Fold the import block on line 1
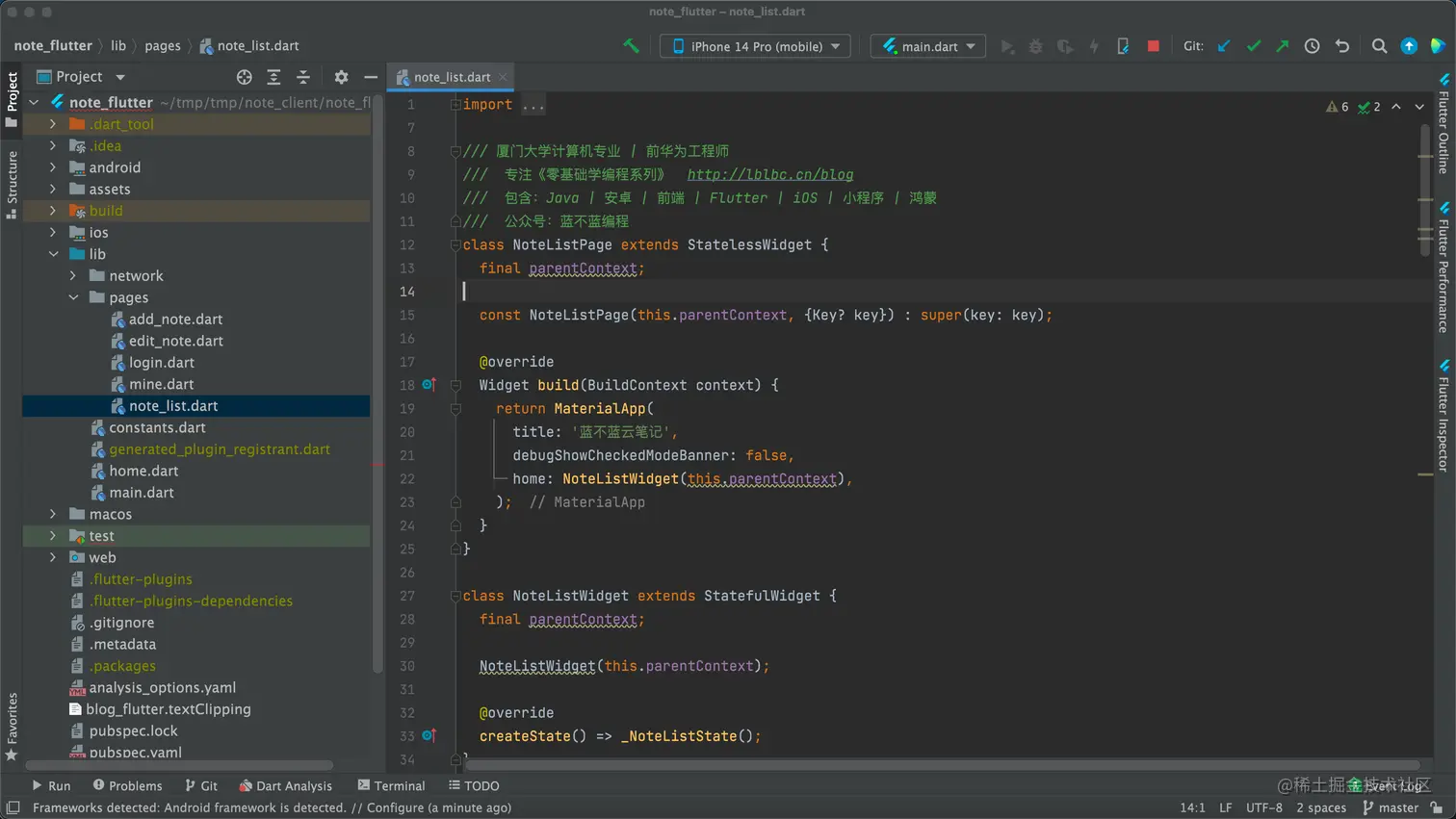Screen dimensions: 1456x819 [455, 104]
